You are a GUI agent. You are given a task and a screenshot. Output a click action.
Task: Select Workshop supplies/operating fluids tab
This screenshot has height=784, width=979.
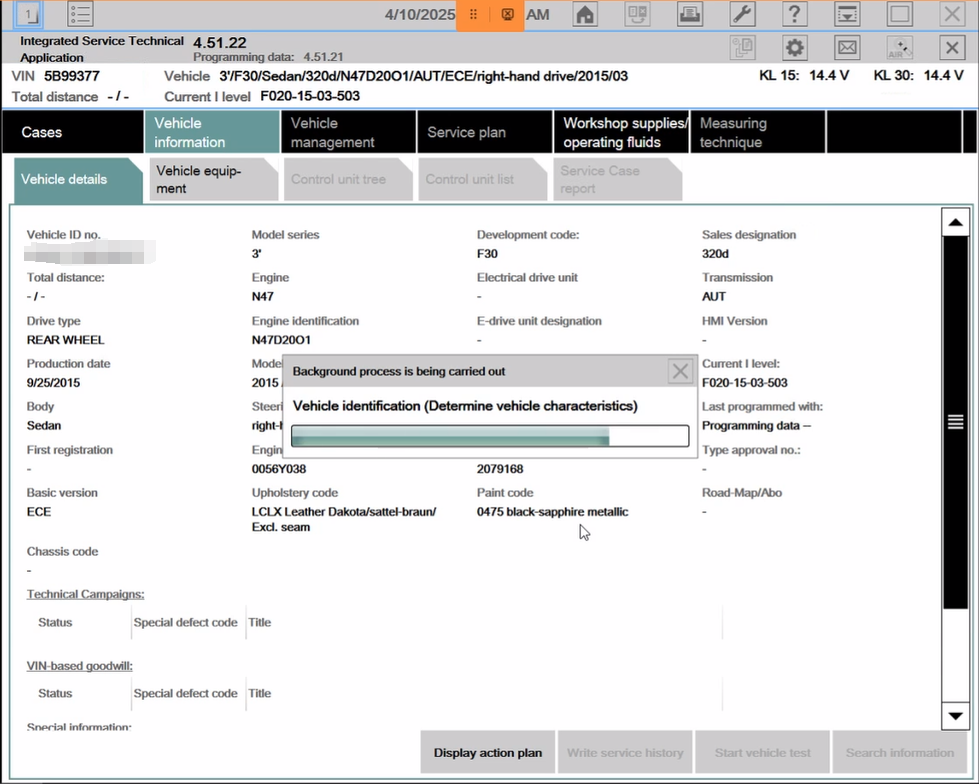[x=625, y=132]
